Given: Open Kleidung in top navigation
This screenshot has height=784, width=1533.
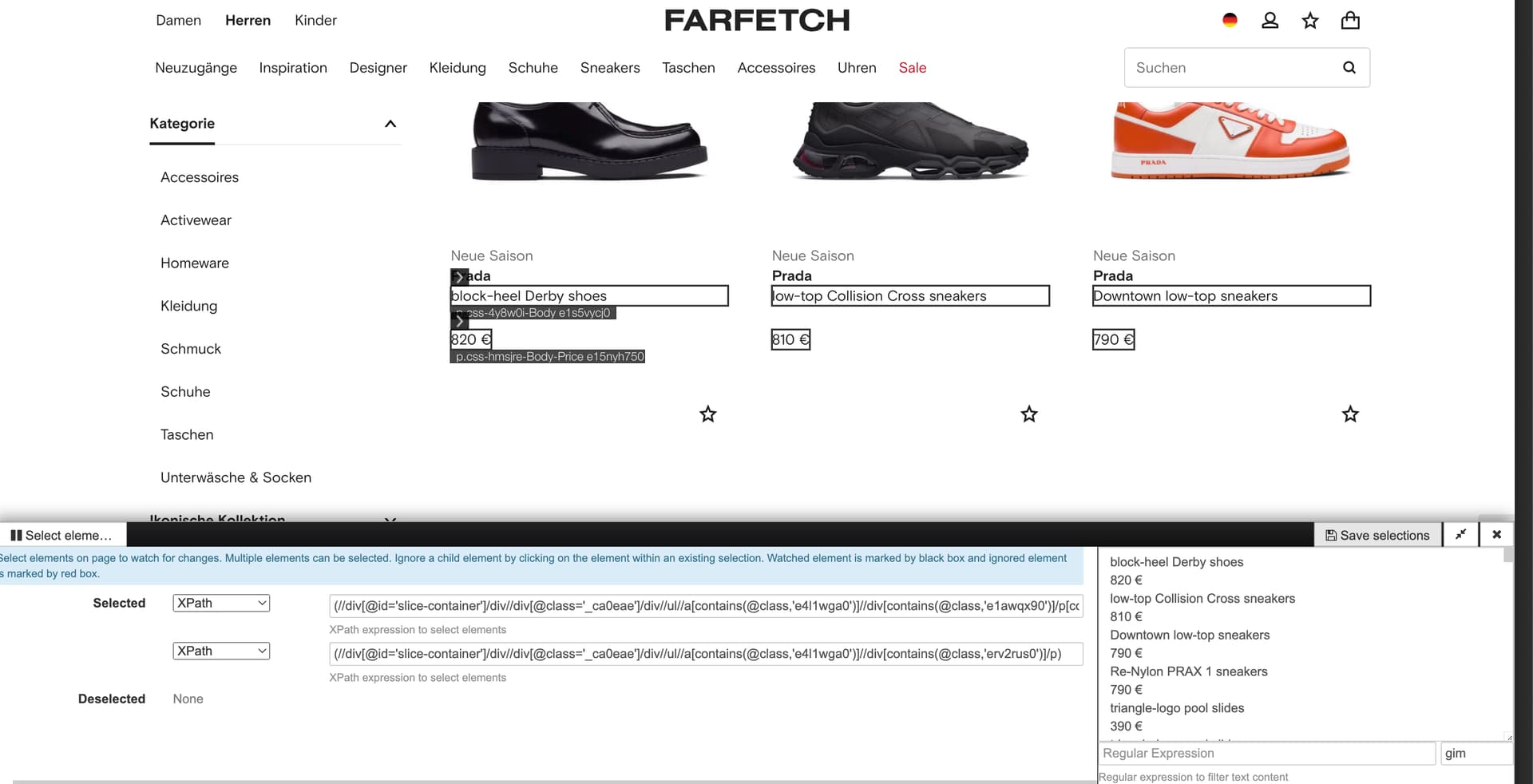Looking at the screenshot, I should pyautogui.click(x=458, y=68).
